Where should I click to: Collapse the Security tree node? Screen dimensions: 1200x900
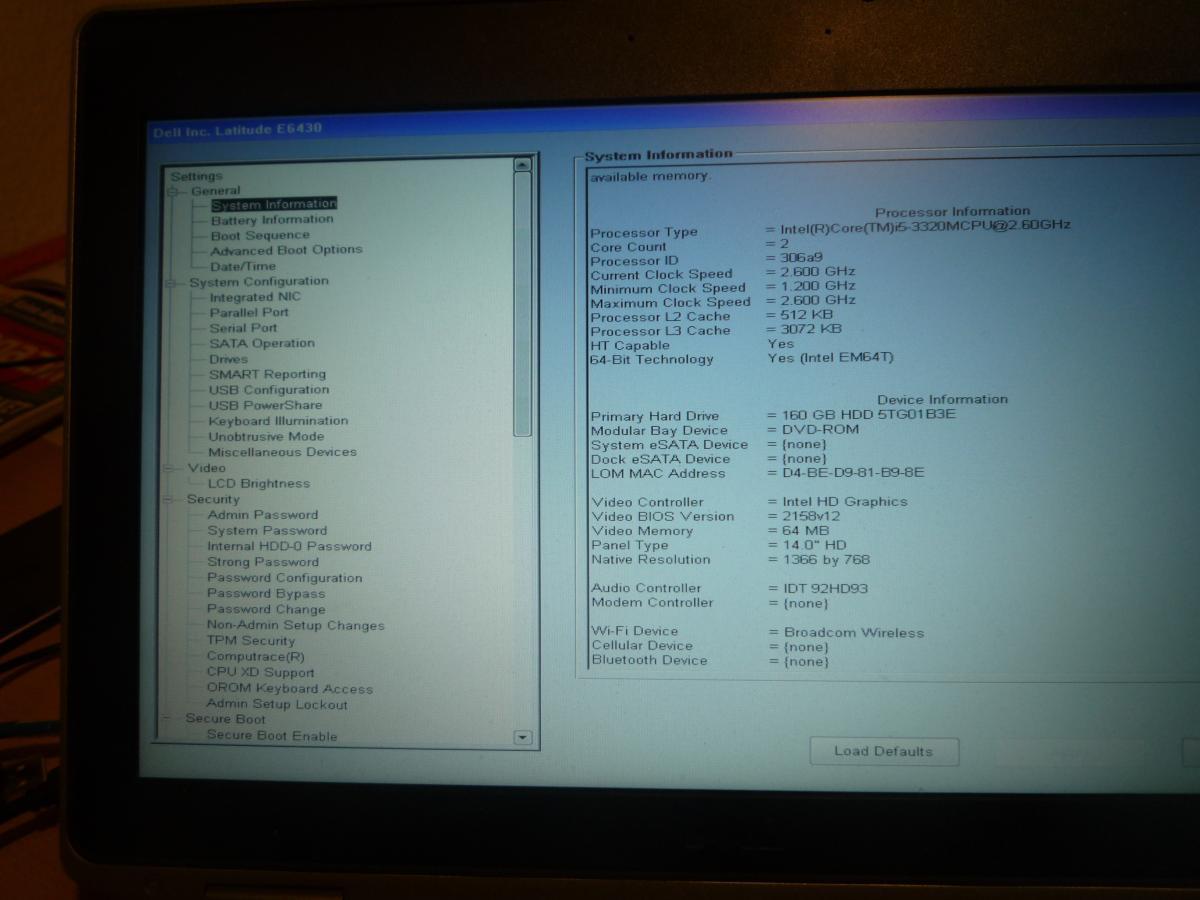click(x=169, y=500)
